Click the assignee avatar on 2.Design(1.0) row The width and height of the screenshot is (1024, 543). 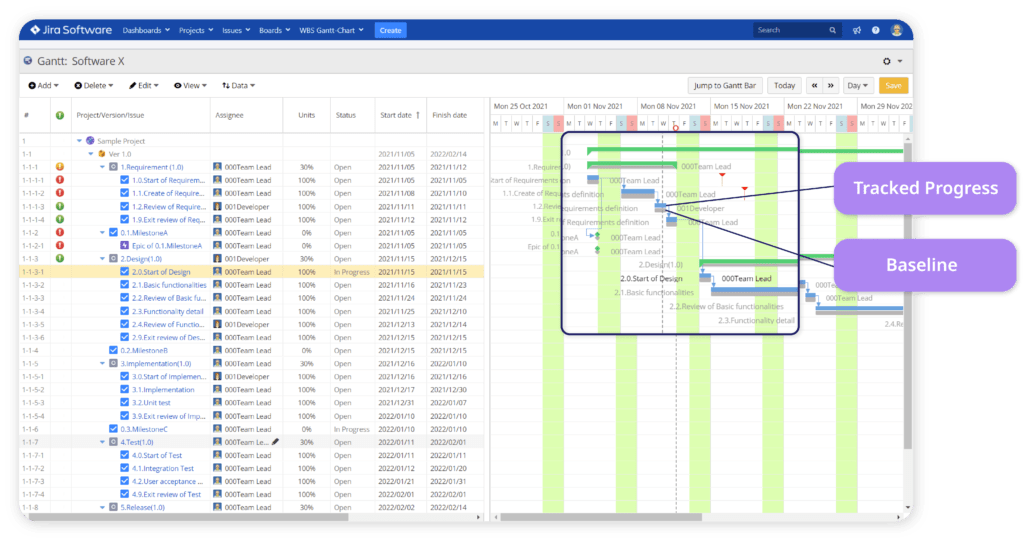pos(217,259)
